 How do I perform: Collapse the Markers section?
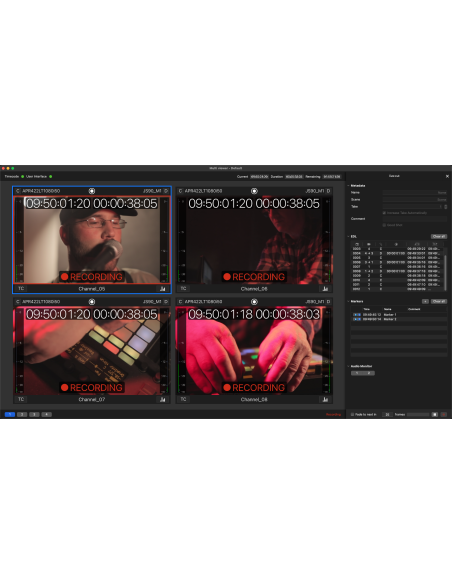348,301
